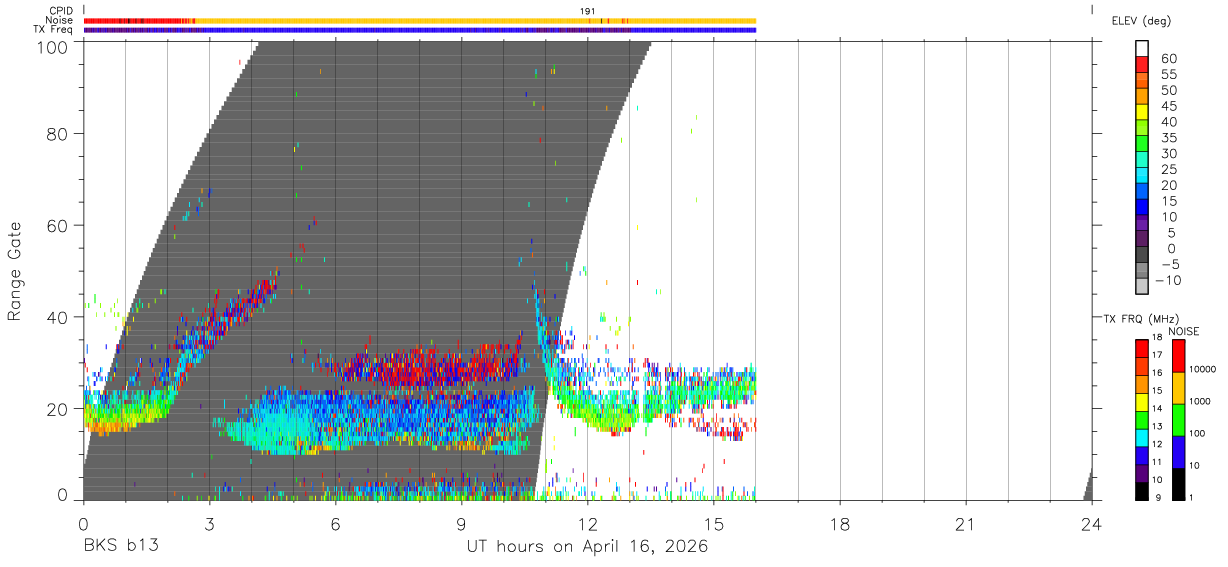Click the Range Gate axis title
This screenshot has height=567, width=1228.
(15, 271)
